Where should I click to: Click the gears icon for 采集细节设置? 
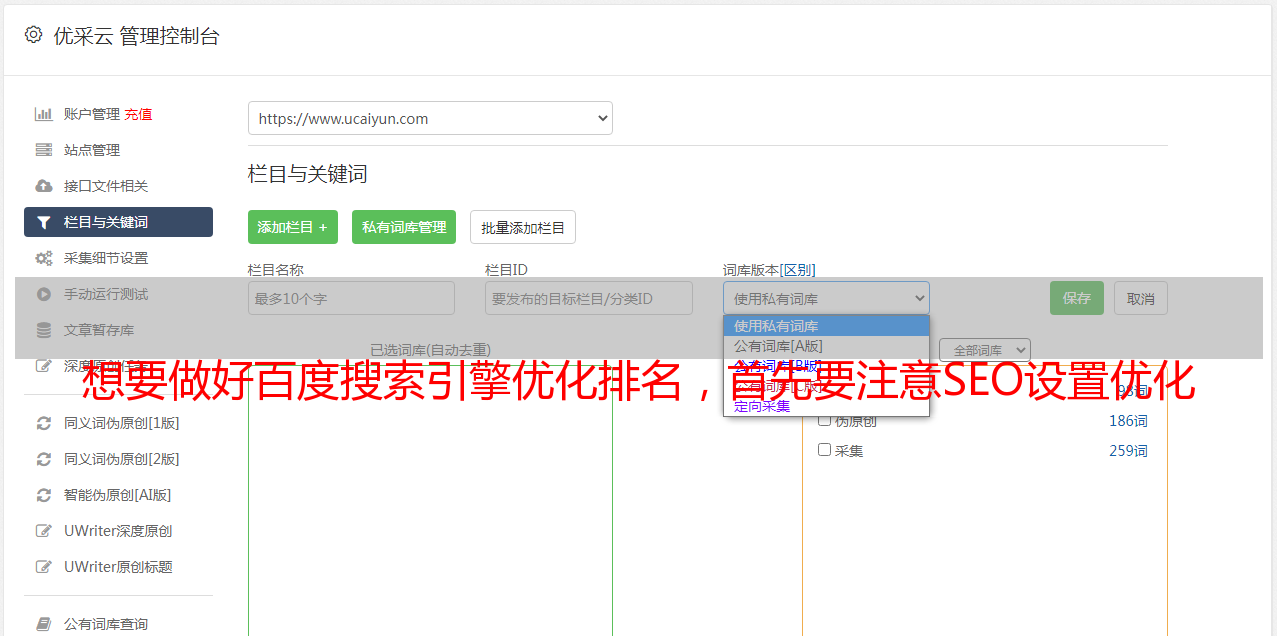43,258
